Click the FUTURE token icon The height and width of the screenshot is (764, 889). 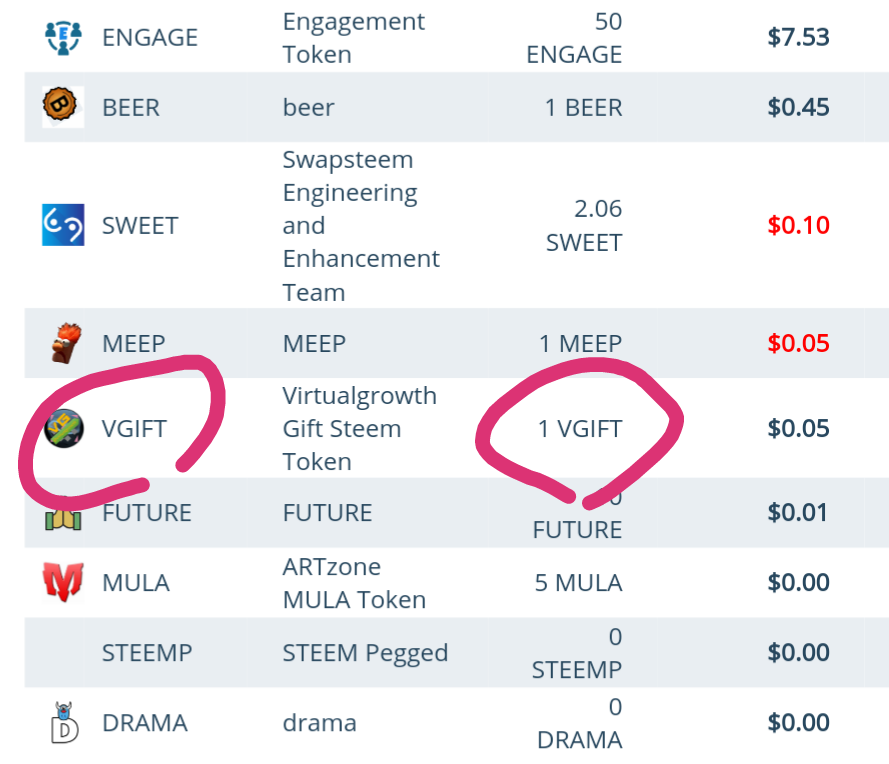pos(63,515)
